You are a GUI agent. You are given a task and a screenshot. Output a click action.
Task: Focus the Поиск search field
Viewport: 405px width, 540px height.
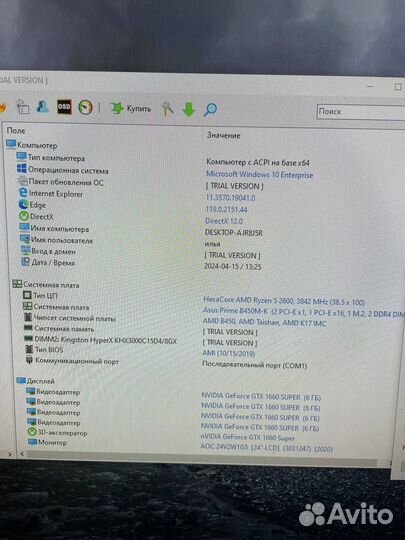pyautogui.click(x=361, y=112)
